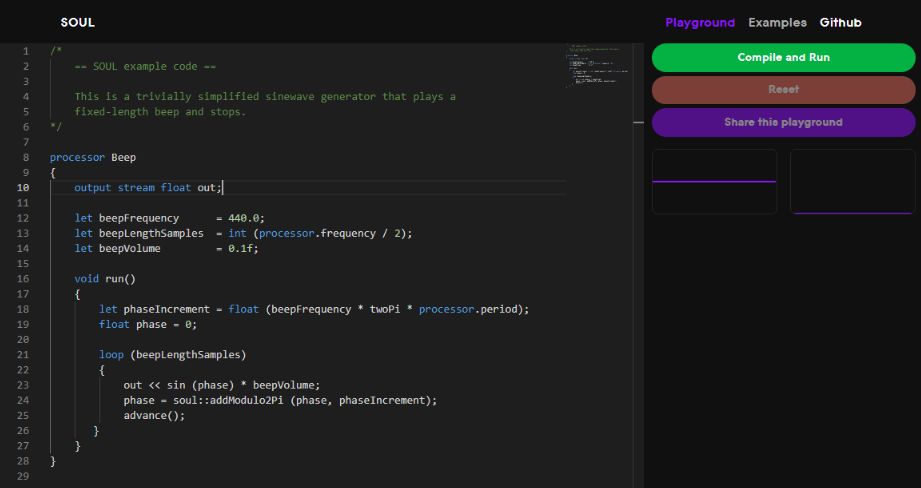Click the closing brace on line 28
This screenshot has width=921, height=488.
pyautogui.click(x=53, y=461)
